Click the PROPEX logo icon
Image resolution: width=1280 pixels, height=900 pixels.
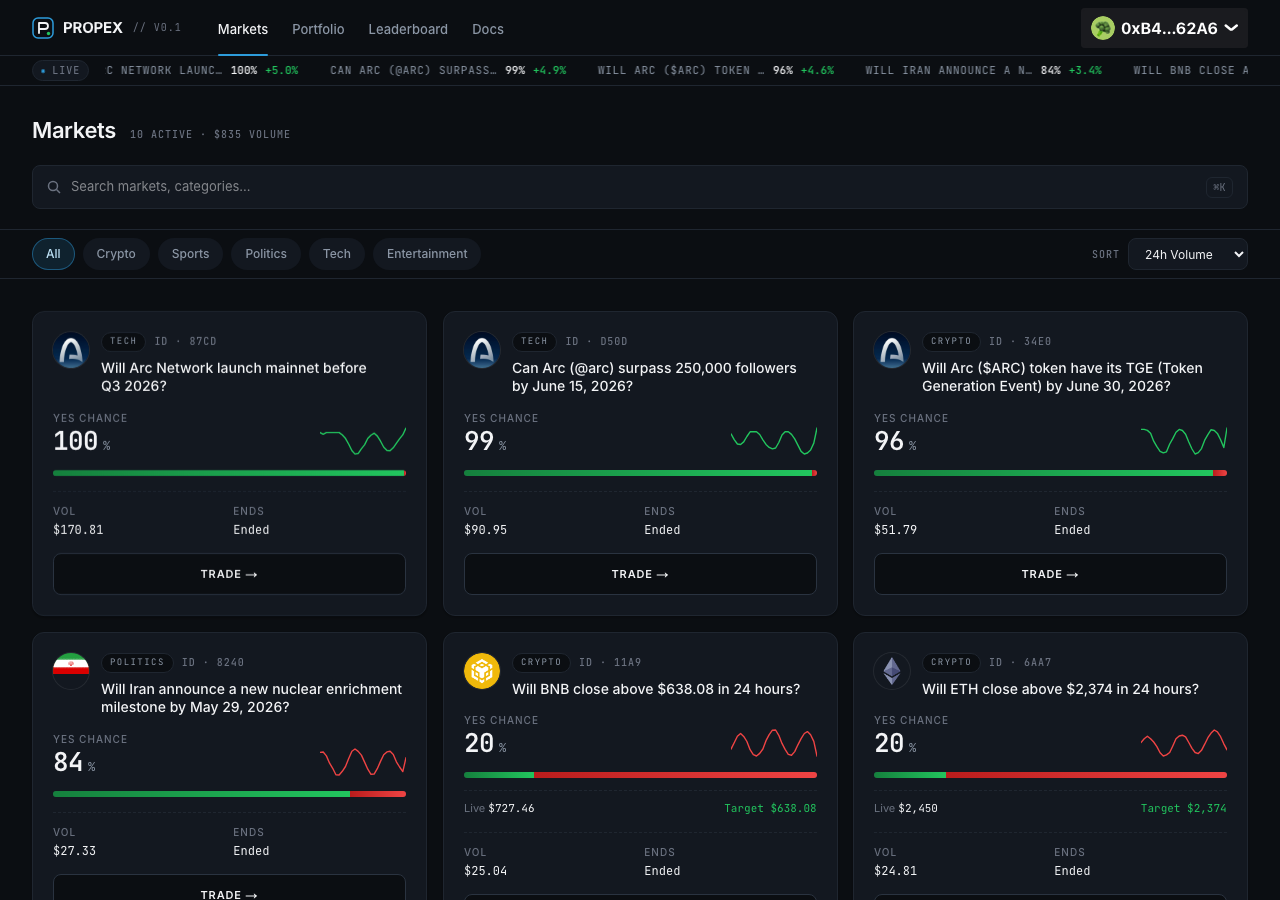[x=43, y=28]
